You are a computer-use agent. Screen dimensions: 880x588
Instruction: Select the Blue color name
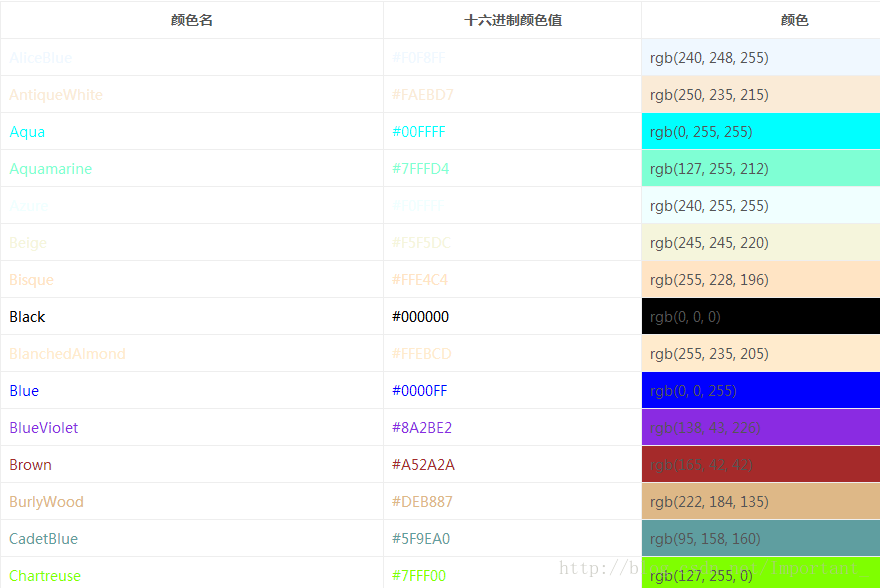tap(24, 391)
